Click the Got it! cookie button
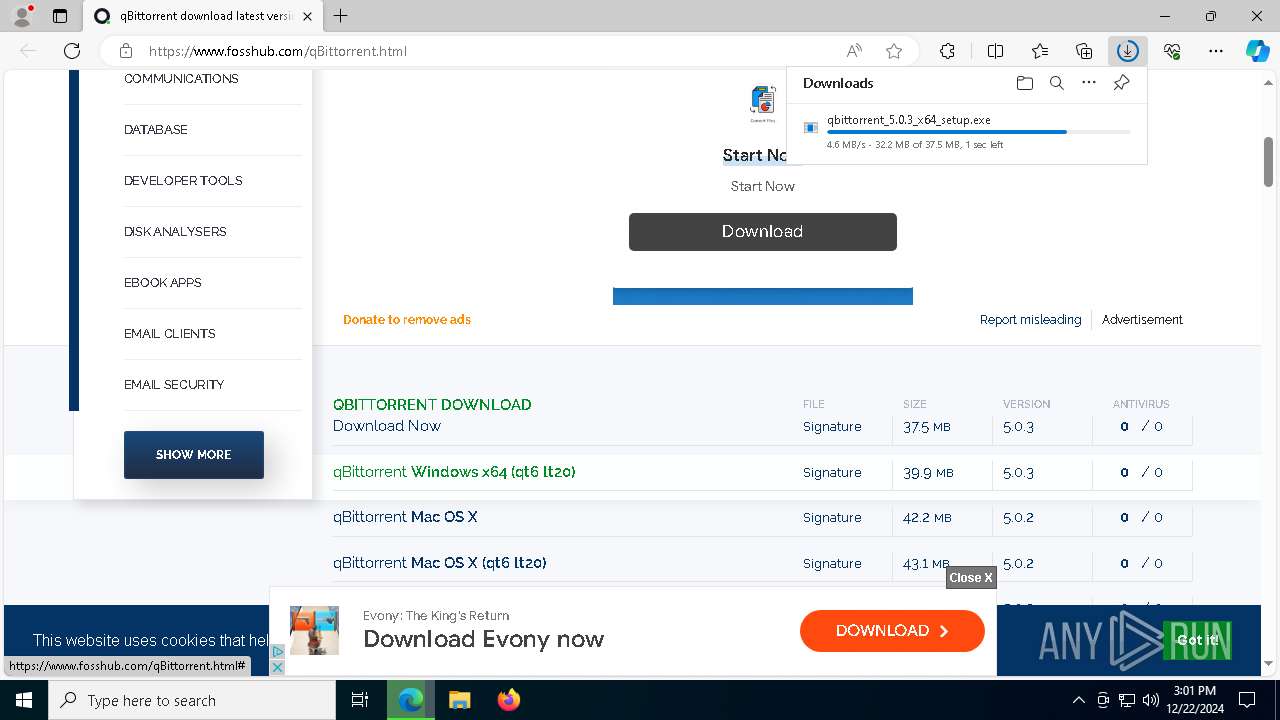This screenshot has height=720, width=1280. (x=1197, y=640)
